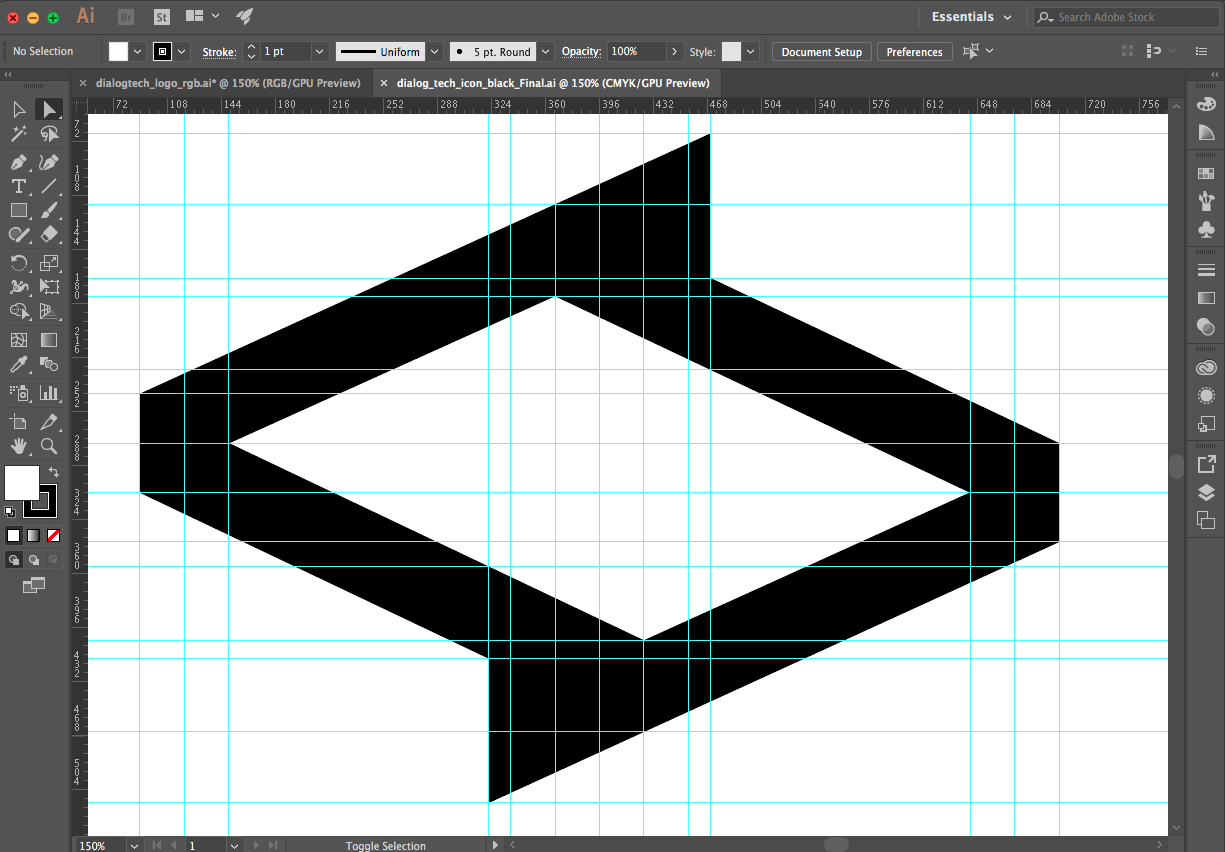
Task: Switch to dialogtech_logo_rgb.ai tab
Action: (228, 83)
